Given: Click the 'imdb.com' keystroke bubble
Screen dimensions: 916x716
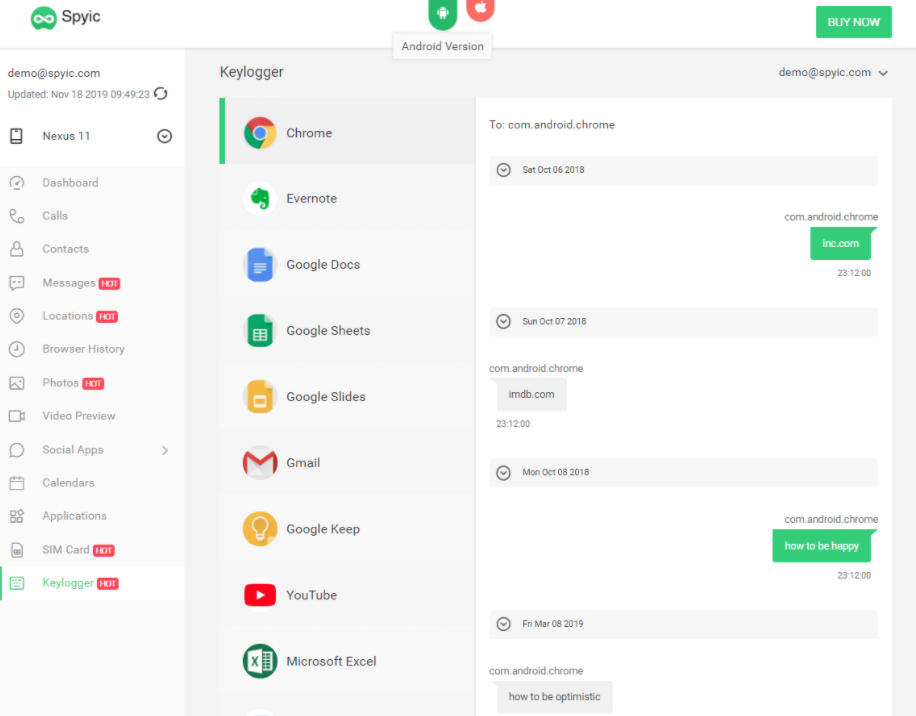Looking at the screenshot, I should (x=531, y=394).
